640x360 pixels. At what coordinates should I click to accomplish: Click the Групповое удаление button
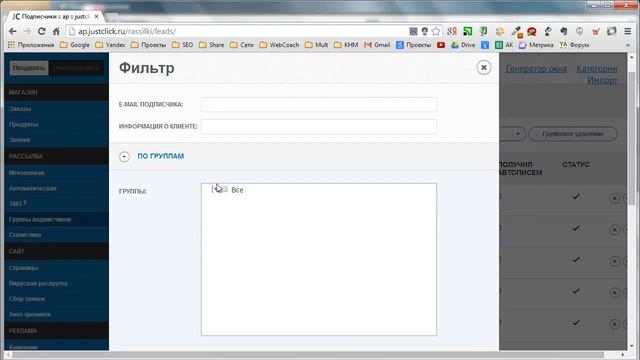pos(573,134)
